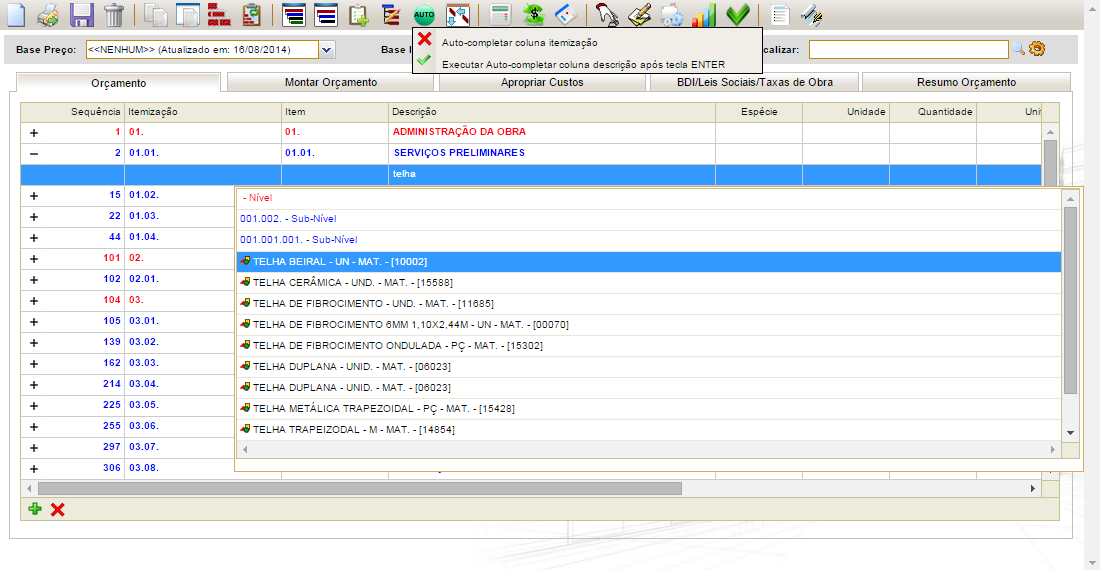
Task: Expand row 01. Administração da Obra
Action: (34, 133)
